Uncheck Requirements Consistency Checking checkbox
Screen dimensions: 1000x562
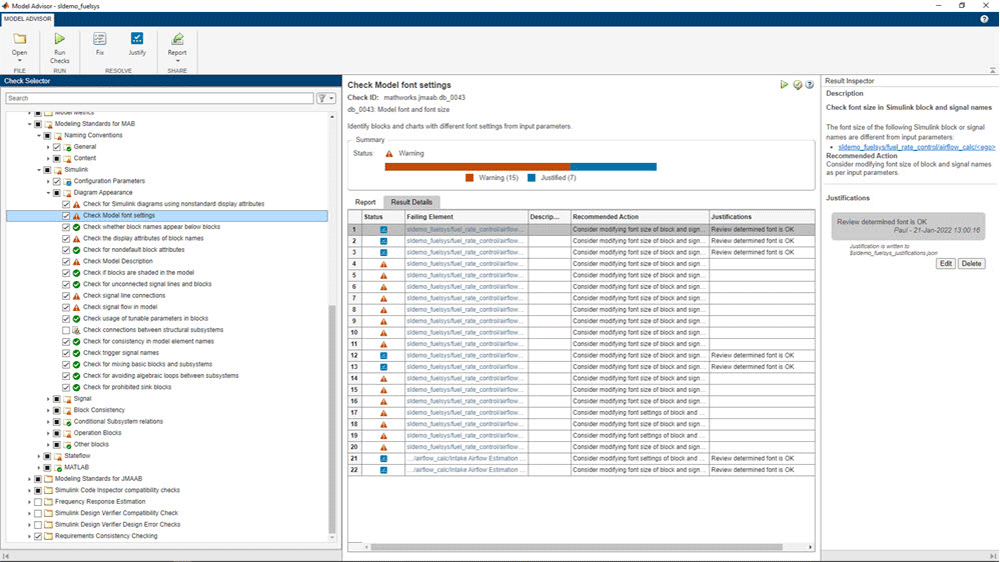tap(38, 536)
